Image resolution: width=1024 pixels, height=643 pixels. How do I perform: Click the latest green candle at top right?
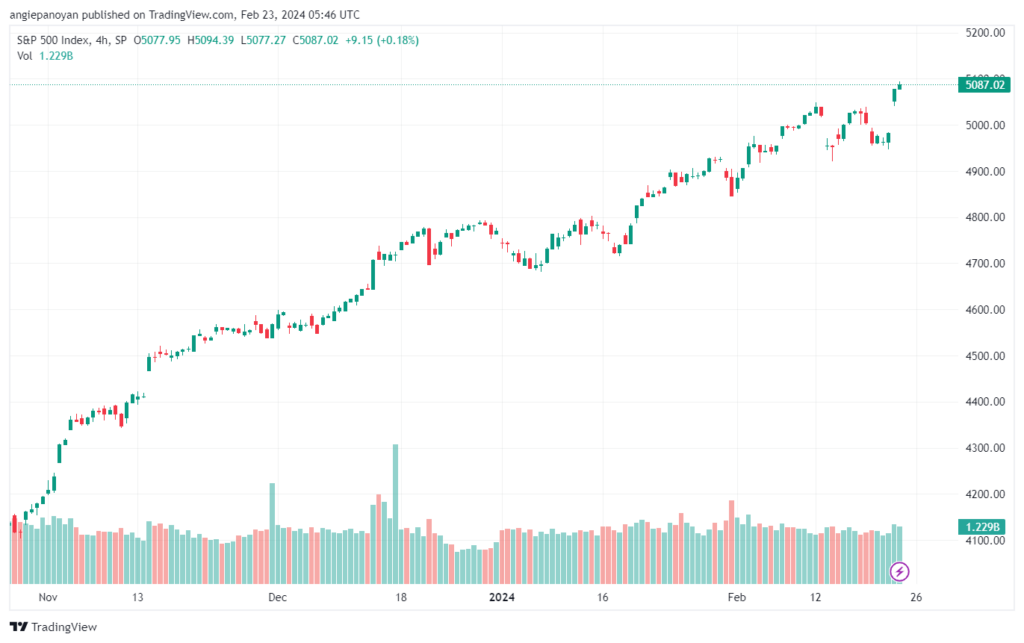pyautogui.click(x=900, y=86)
